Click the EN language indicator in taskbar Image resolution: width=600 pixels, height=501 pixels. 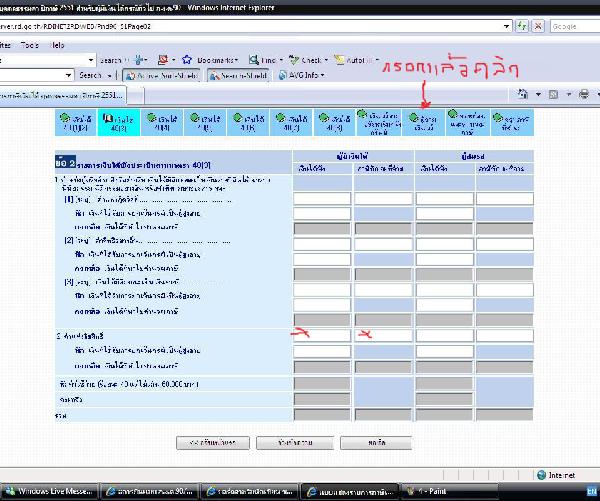(592, 491)
